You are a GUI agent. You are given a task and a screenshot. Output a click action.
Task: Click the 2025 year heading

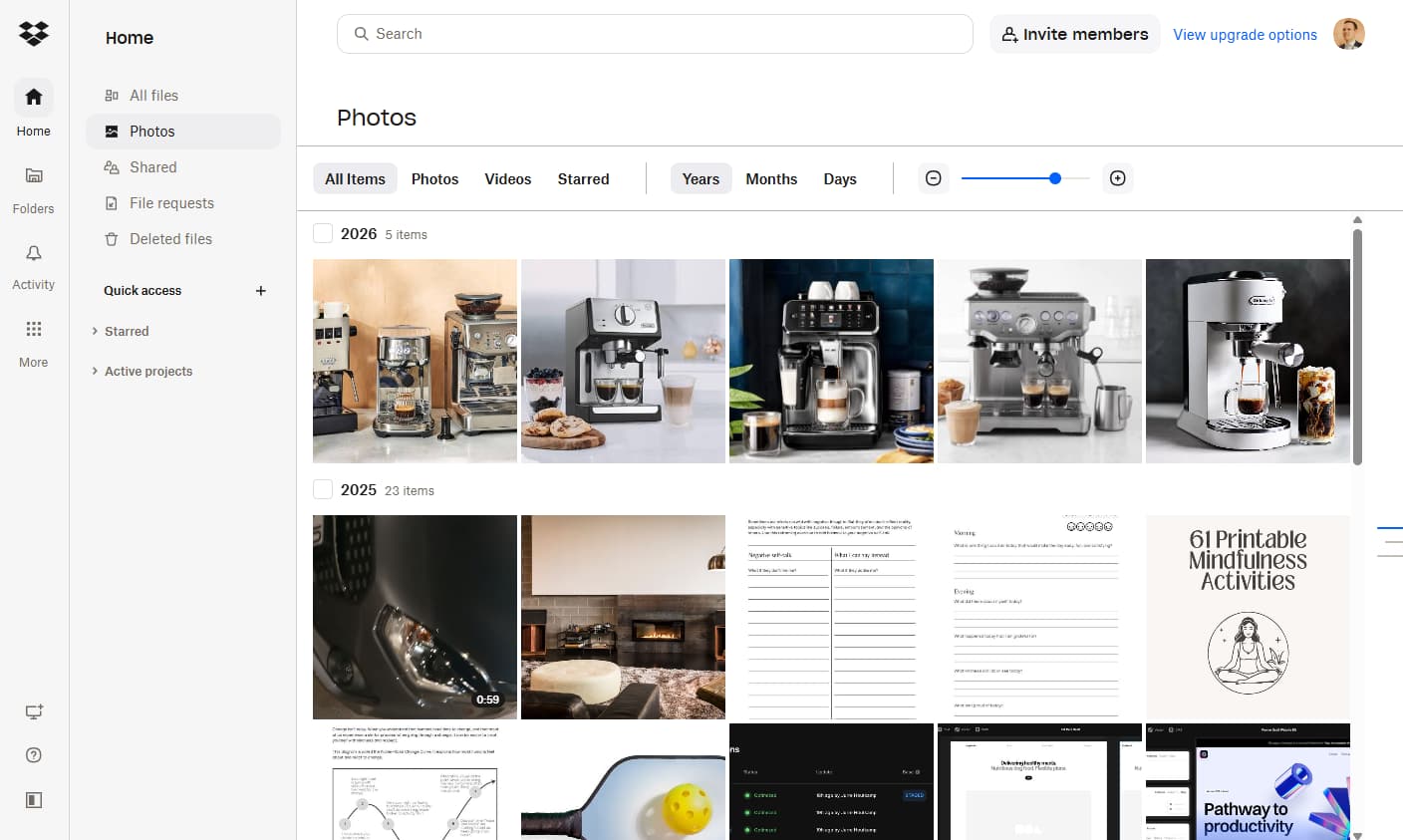pyautogui.click(x=359, y=490)
